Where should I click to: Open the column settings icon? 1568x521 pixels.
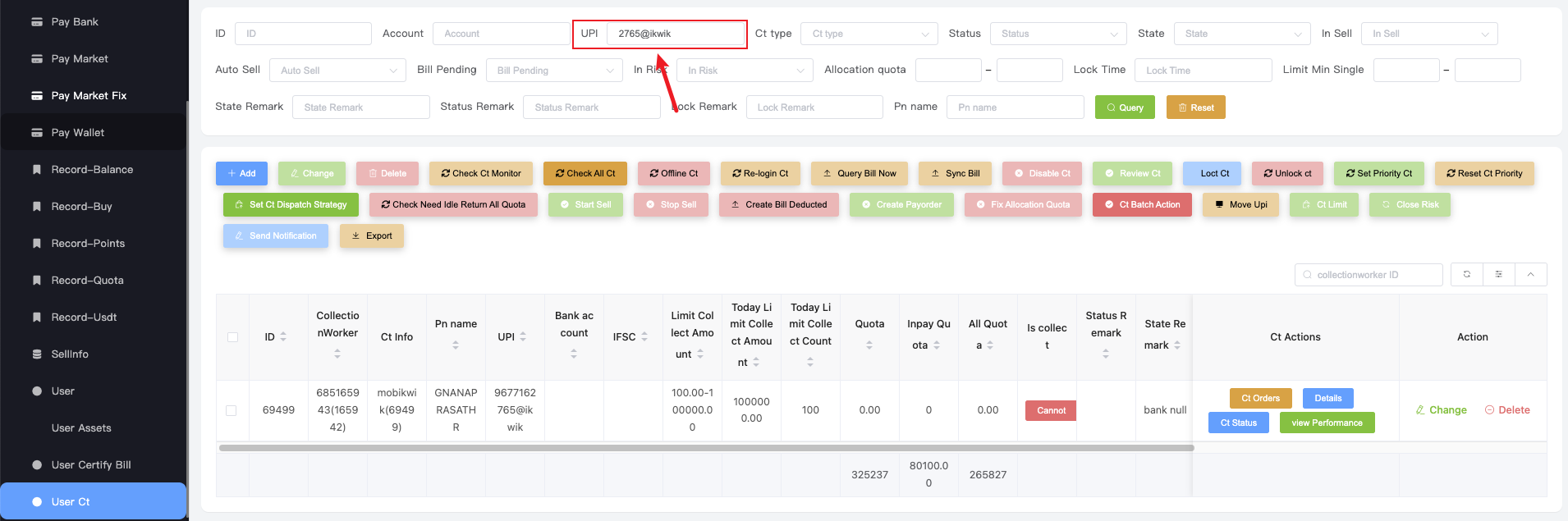click(1498, 274)
